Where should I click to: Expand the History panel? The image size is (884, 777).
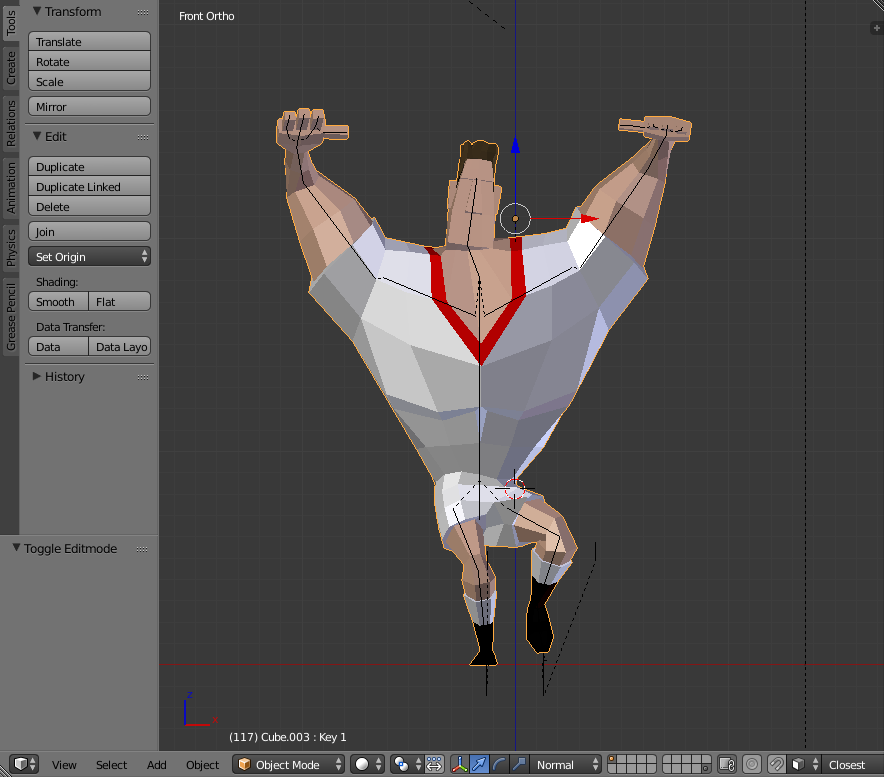(x=37, y=376)
